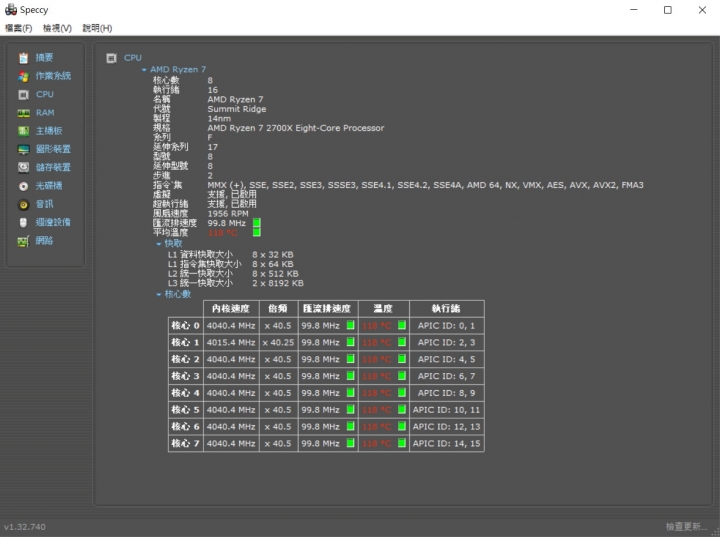Click the CPU chip icon in sidebar
720x537 pixels.
pos(23,95)
